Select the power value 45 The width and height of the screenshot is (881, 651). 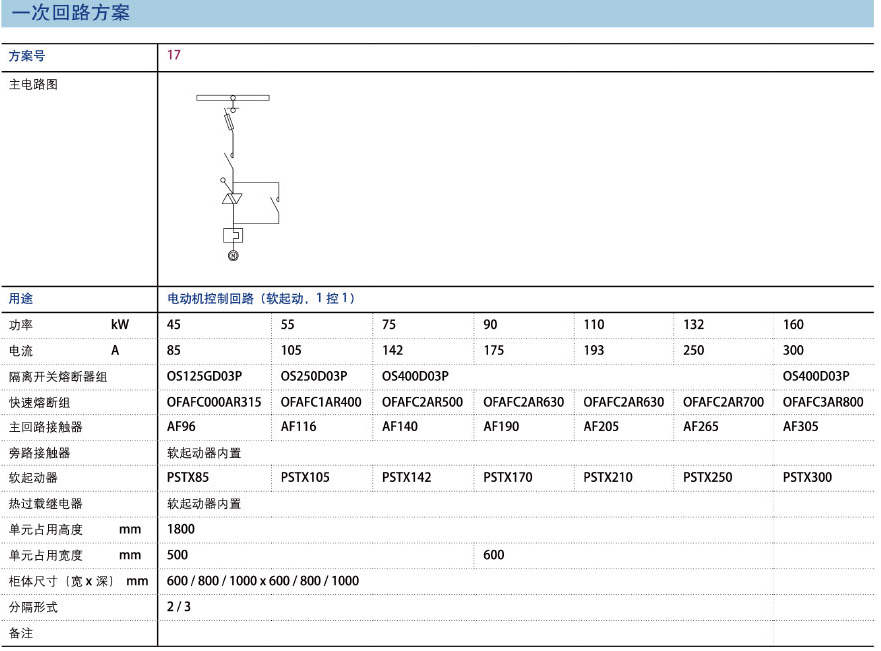pyautogui.click(x=174, y=325)
